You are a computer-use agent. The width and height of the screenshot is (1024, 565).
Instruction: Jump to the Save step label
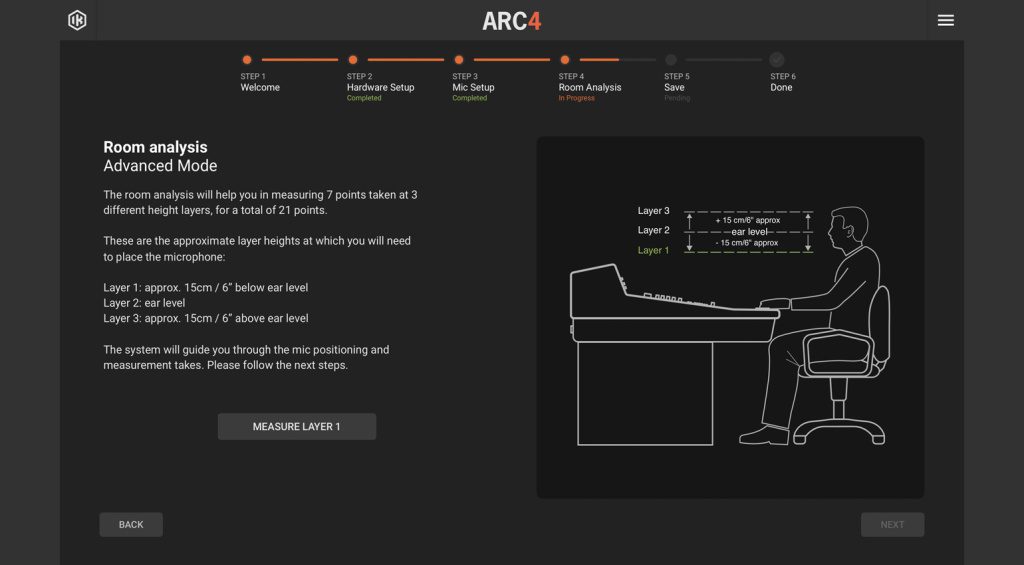[674, 88]
